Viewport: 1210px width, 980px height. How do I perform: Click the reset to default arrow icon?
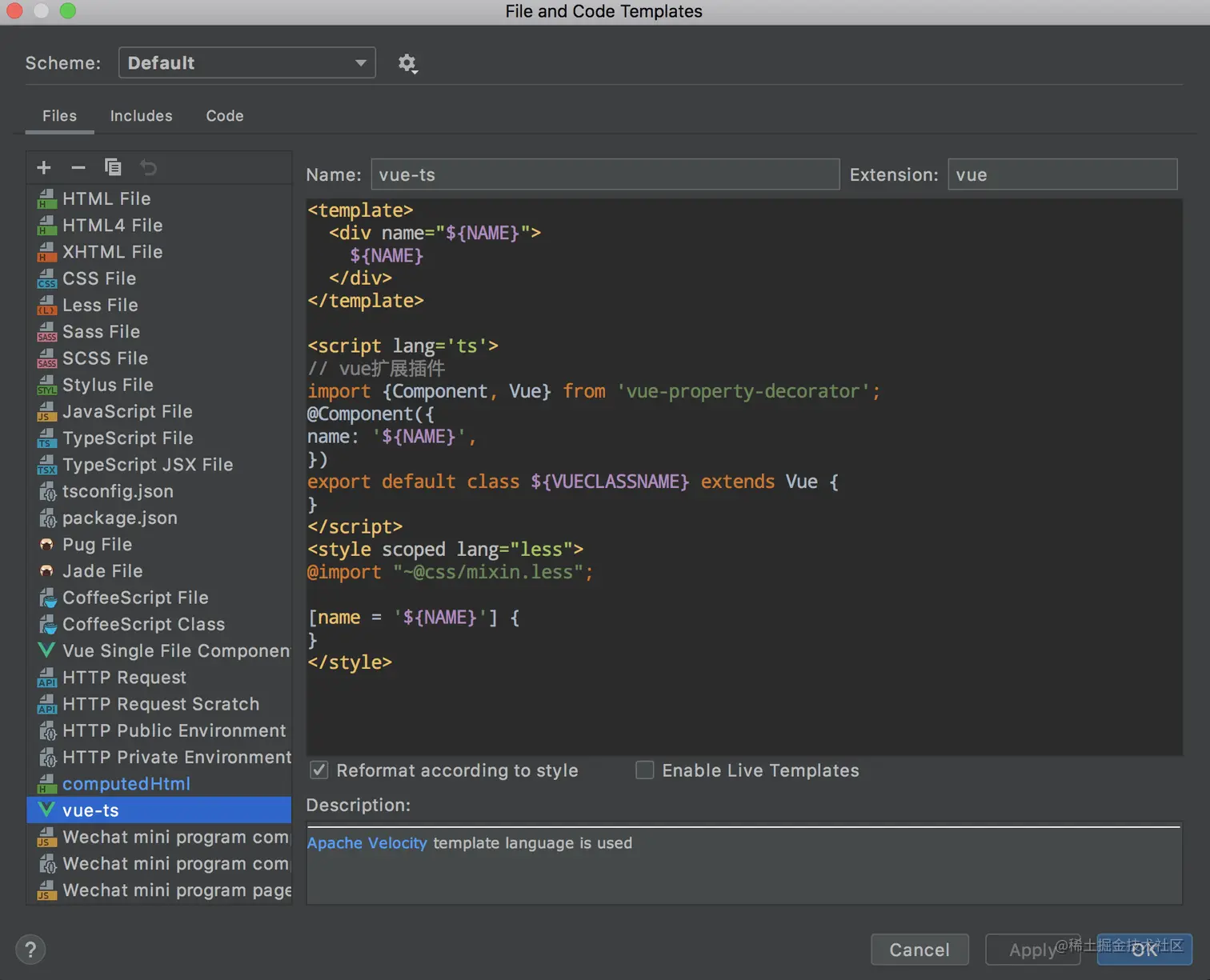pos(149,167)
